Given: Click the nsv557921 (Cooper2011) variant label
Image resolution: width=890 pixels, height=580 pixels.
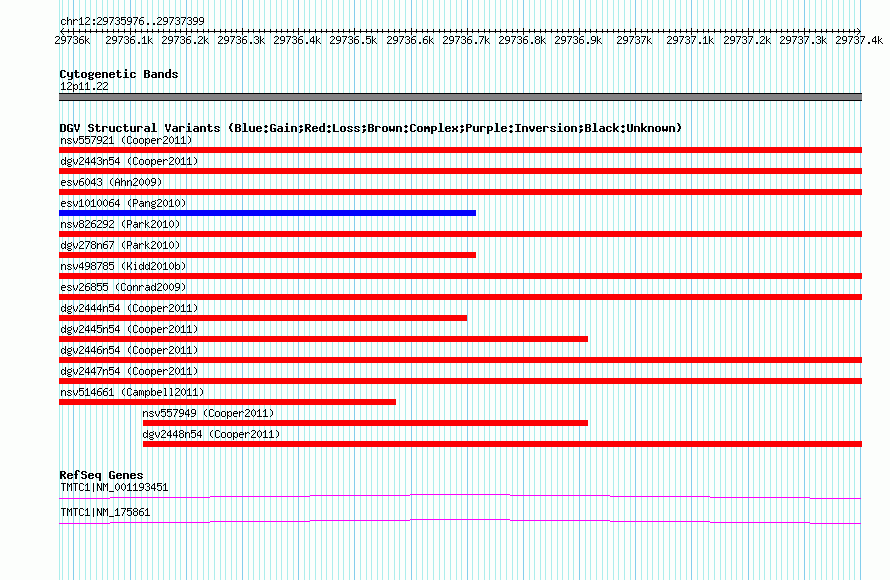Looking at the screenshot, I should pos(126,140).
